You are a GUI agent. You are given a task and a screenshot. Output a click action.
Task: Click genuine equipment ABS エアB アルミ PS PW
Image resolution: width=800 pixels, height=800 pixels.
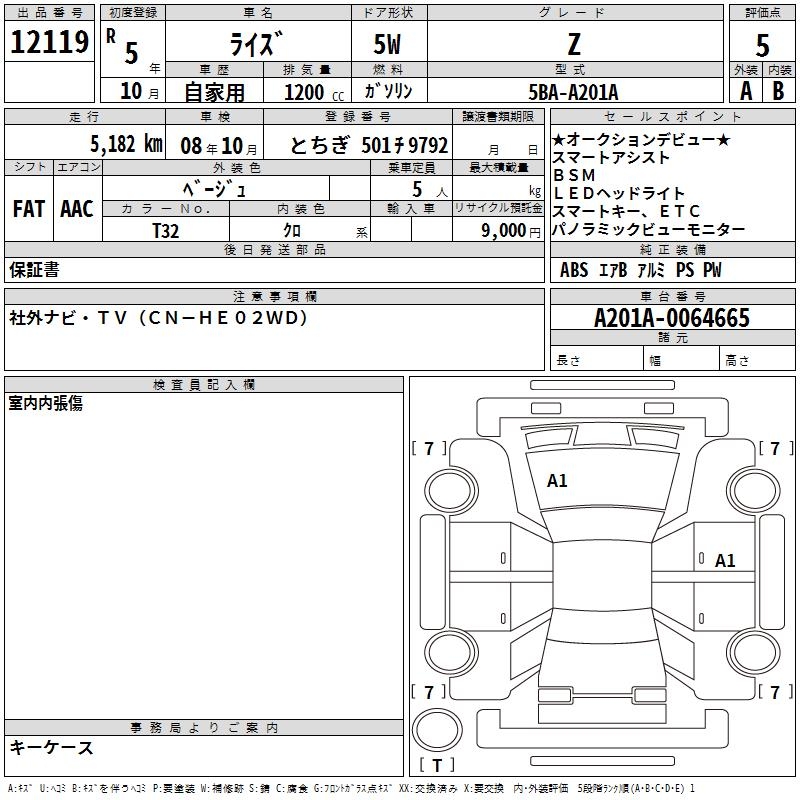click(x=641, y=269)
